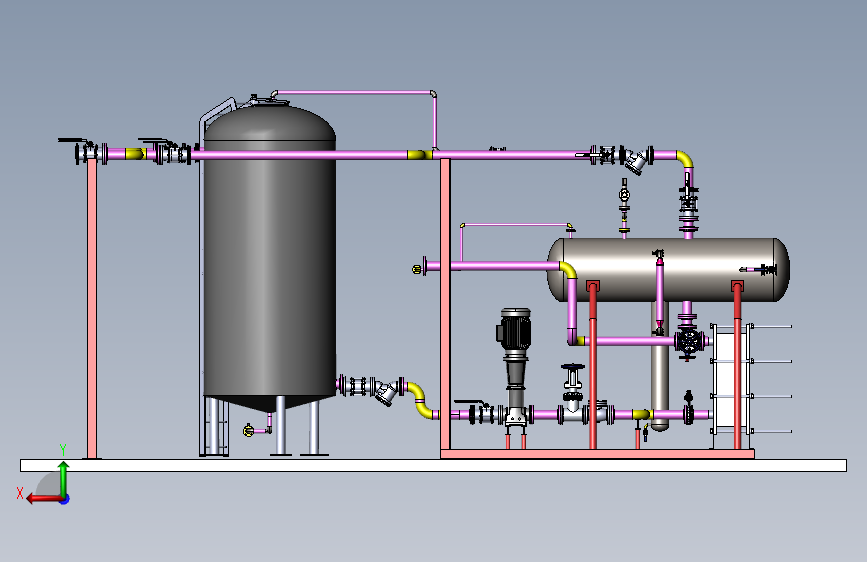Select the drain valve under the vertical tank
This screenshot has height=562, width=867.
[249, 430]
